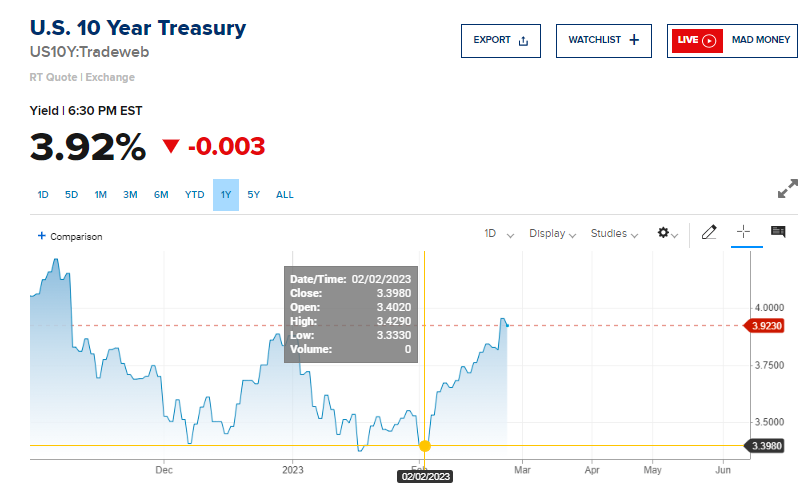812x490 pixels.
Task: Click the red 3.9230 price label
Action: point(766,325)
